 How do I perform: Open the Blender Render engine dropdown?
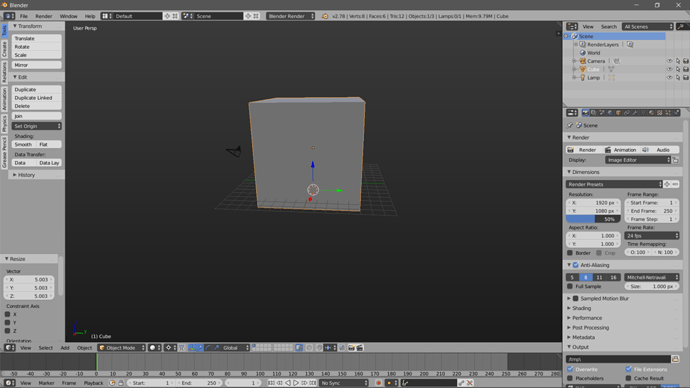[x=290, y=16]
